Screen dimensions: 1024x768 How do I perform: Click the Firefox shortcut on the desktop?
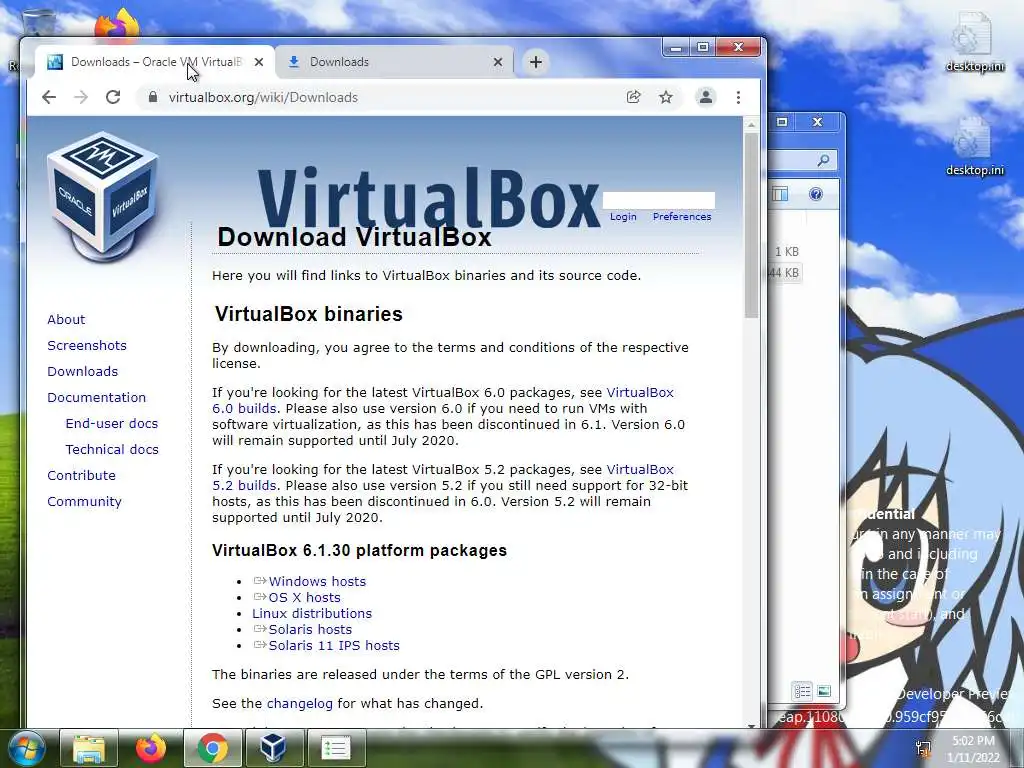point(117,24)
